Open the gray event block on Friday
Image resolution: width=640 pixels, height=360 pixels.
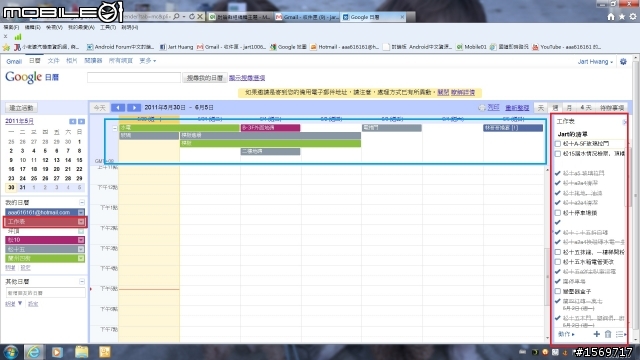pos(392,128)
